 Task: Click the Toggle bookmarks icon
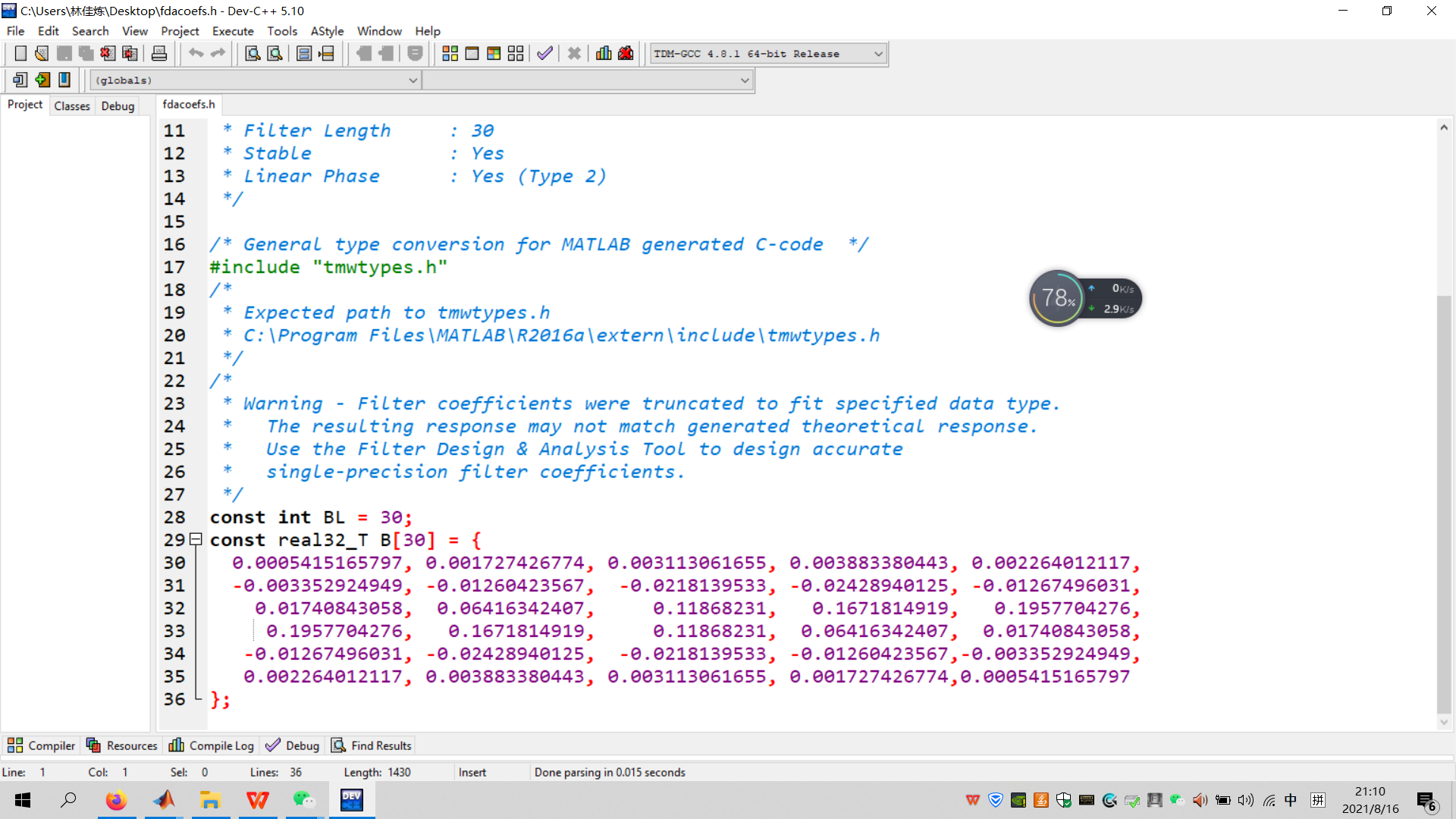pyautogui.click(x=42, y=80)
